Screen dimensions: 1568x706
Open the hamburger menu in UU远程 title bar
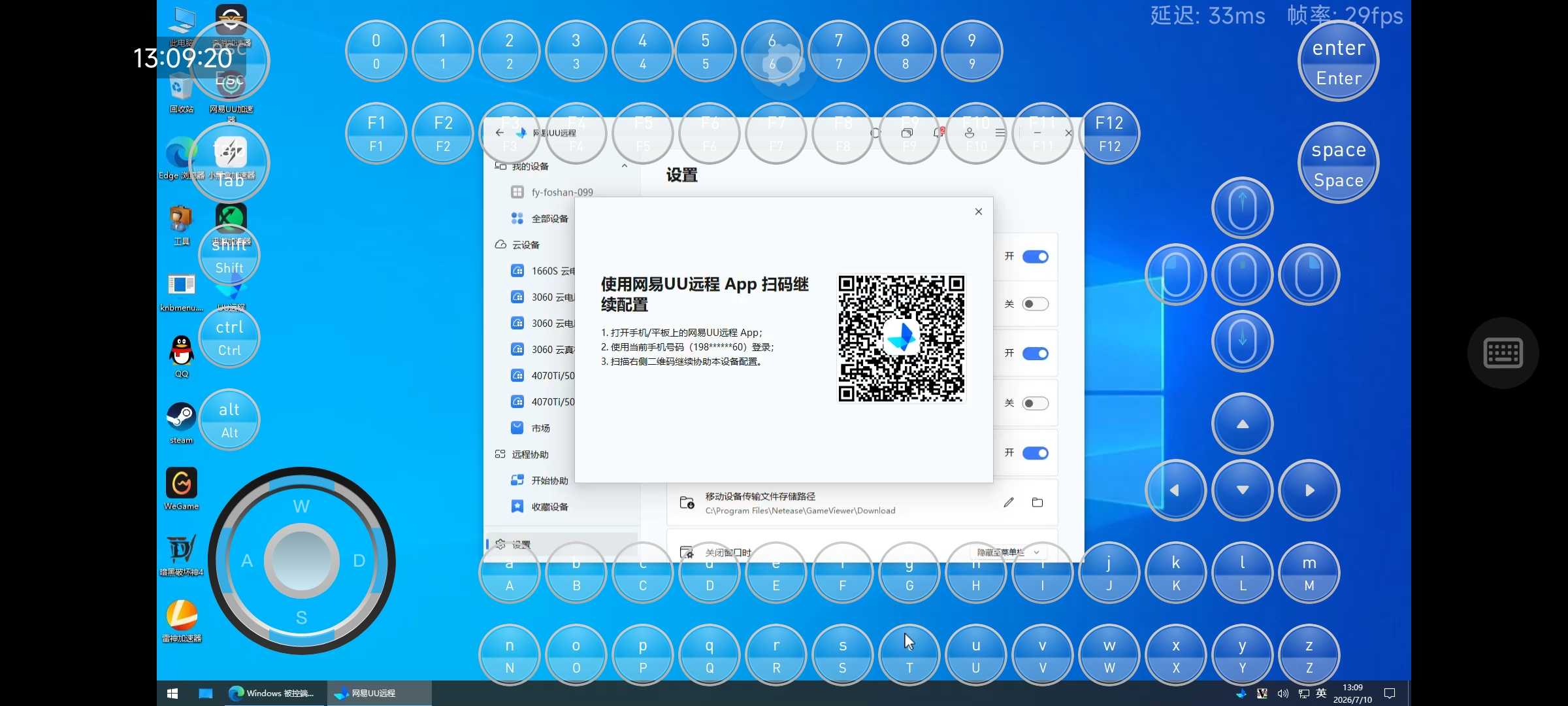pyautogui.click(x=1000, y=133)
